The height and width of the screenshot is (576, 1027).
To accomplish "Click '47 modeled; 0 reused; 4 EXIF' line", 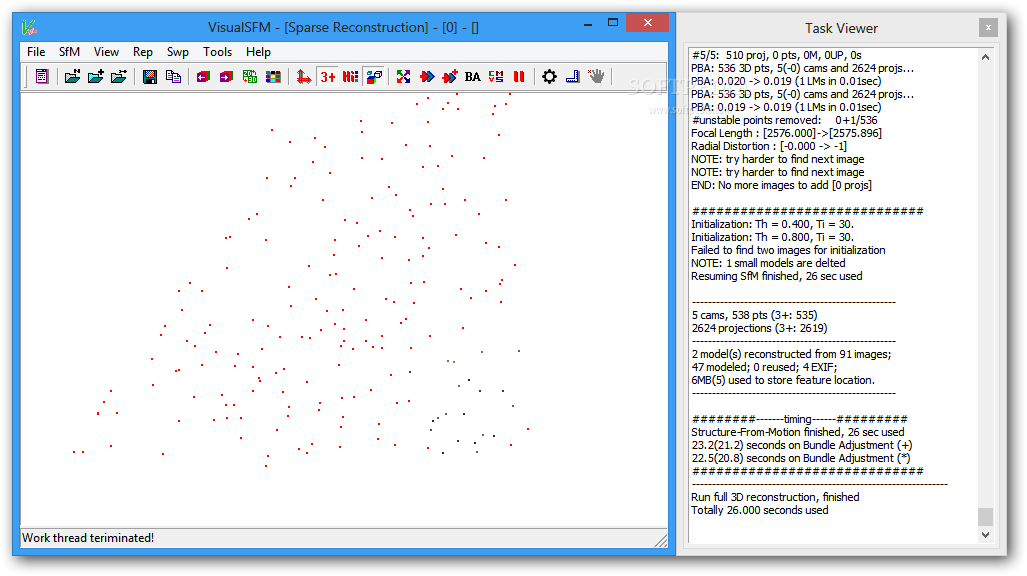I will pos(764,368).
